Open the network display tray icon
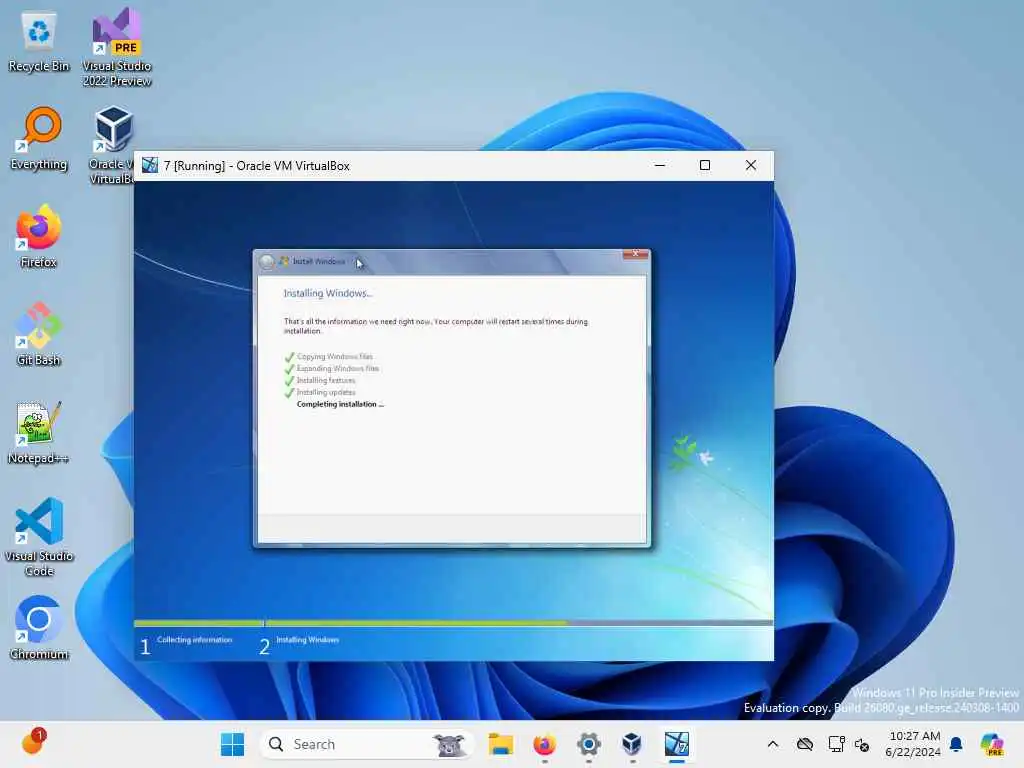Image resolution: width=1024 pixels, height=768 pixels. [836, 744]
